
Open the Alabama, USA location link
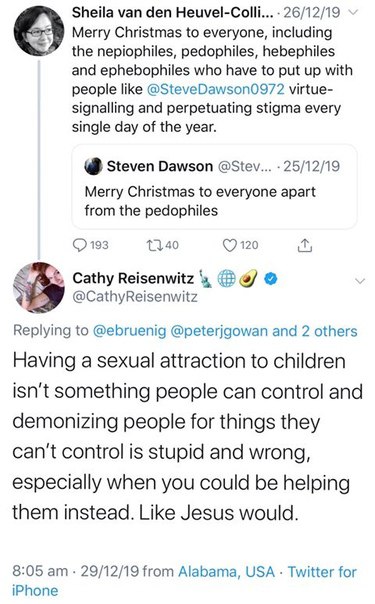[x=226, y=572]
